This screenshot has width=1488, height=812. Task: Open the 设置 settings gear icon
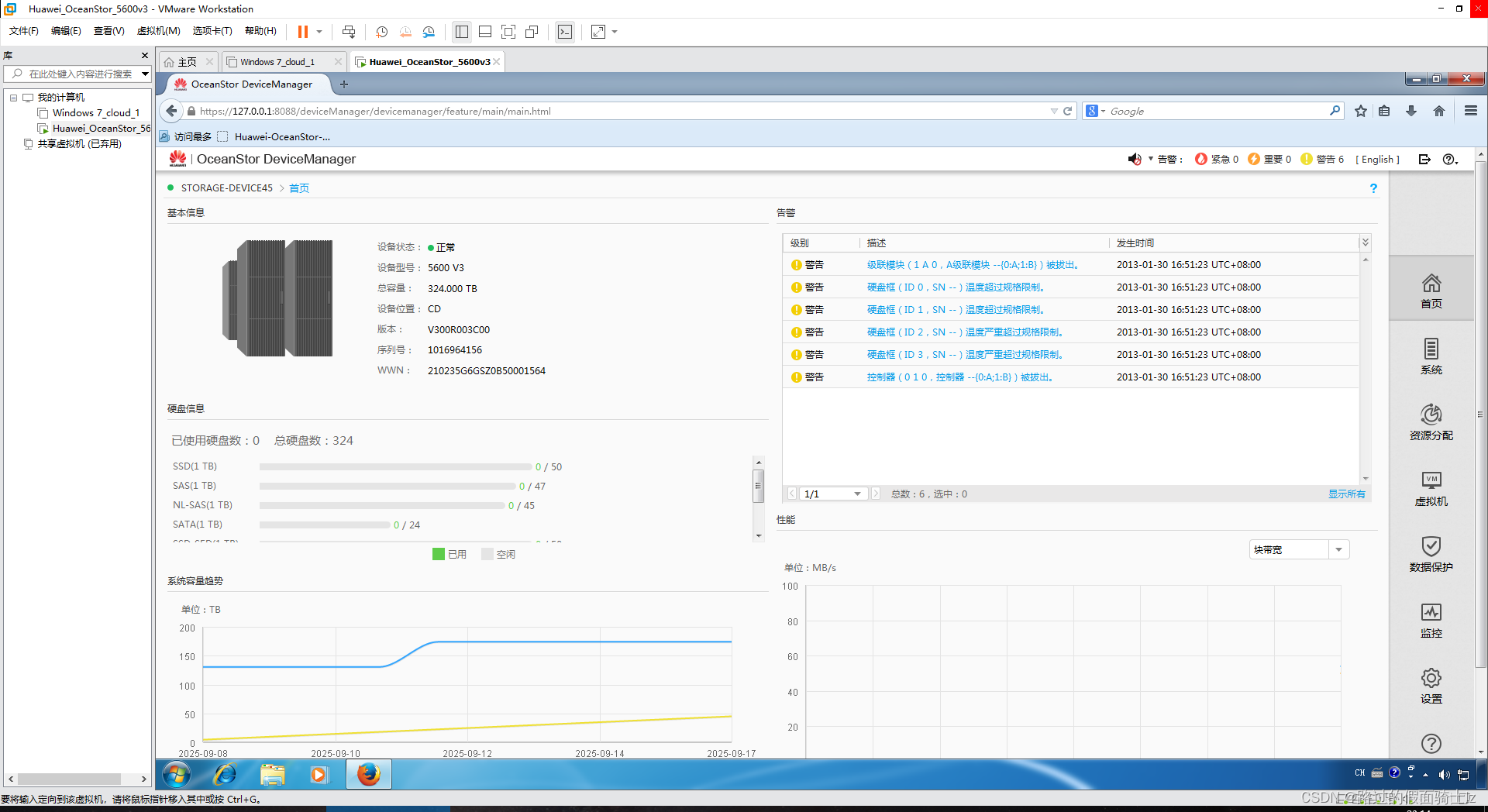click(1431, 685)
